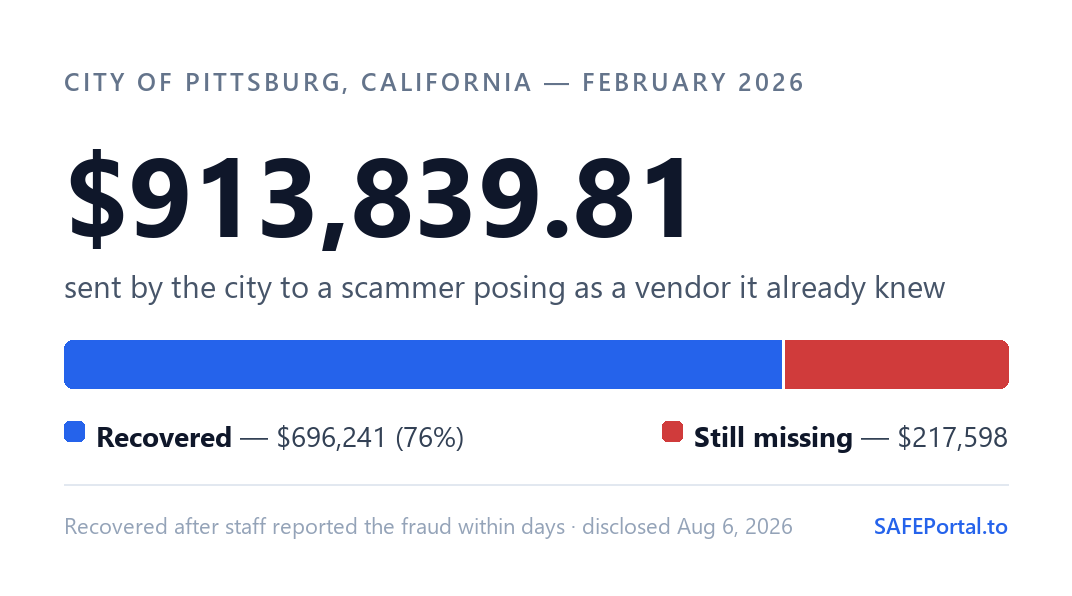The width and height of the screenshot is (1072, 596).
Task: Select the red Still missing legend swatch
Action: pos(673,432)
